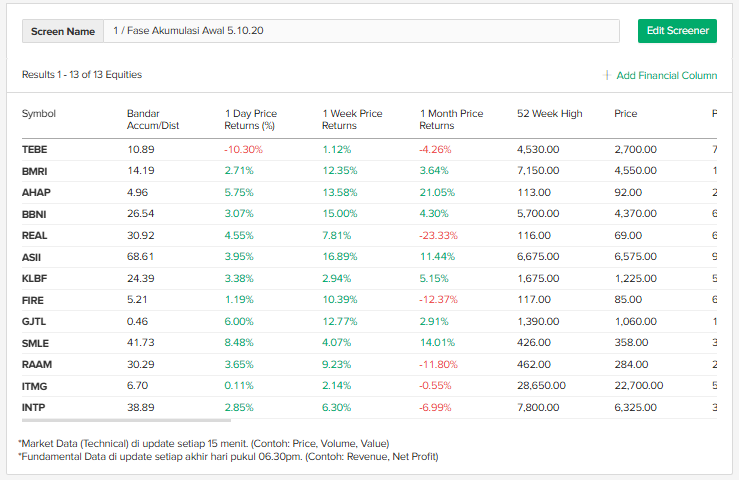The width and height of the screenshot is (739, 480).
Task: Click the plus icon beside Add Financial Column
Action: [607, 75]
